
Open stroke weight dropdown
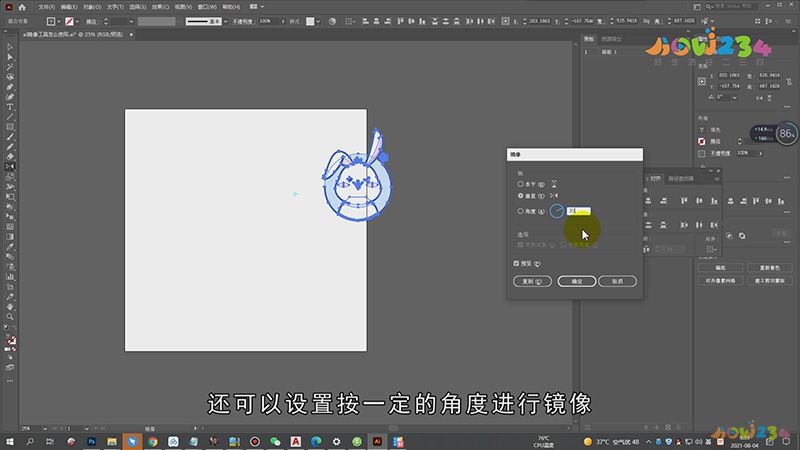[x=131, y=21]
